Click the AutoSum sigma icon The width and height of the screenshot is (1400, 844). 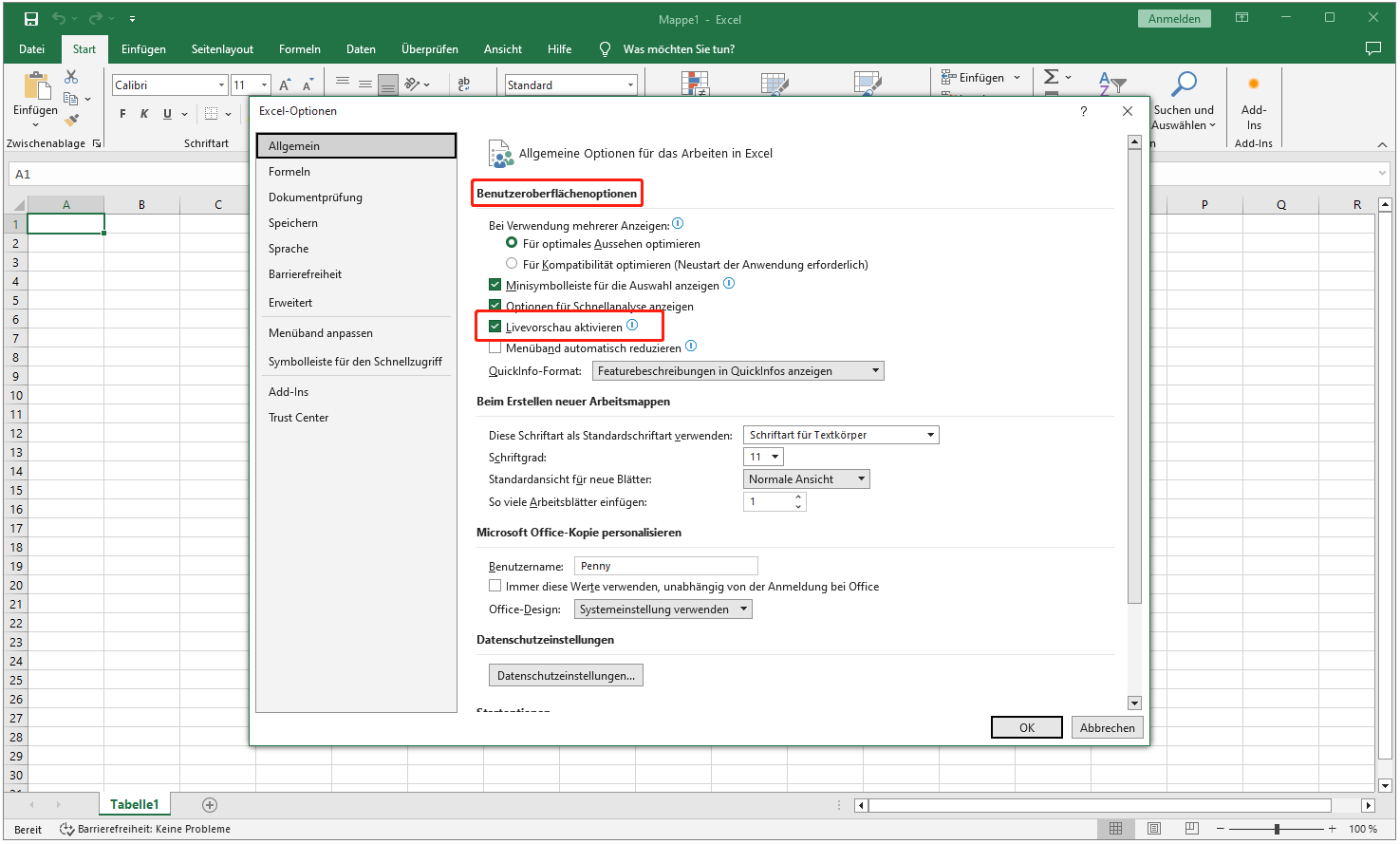(x=1052, y=77)
